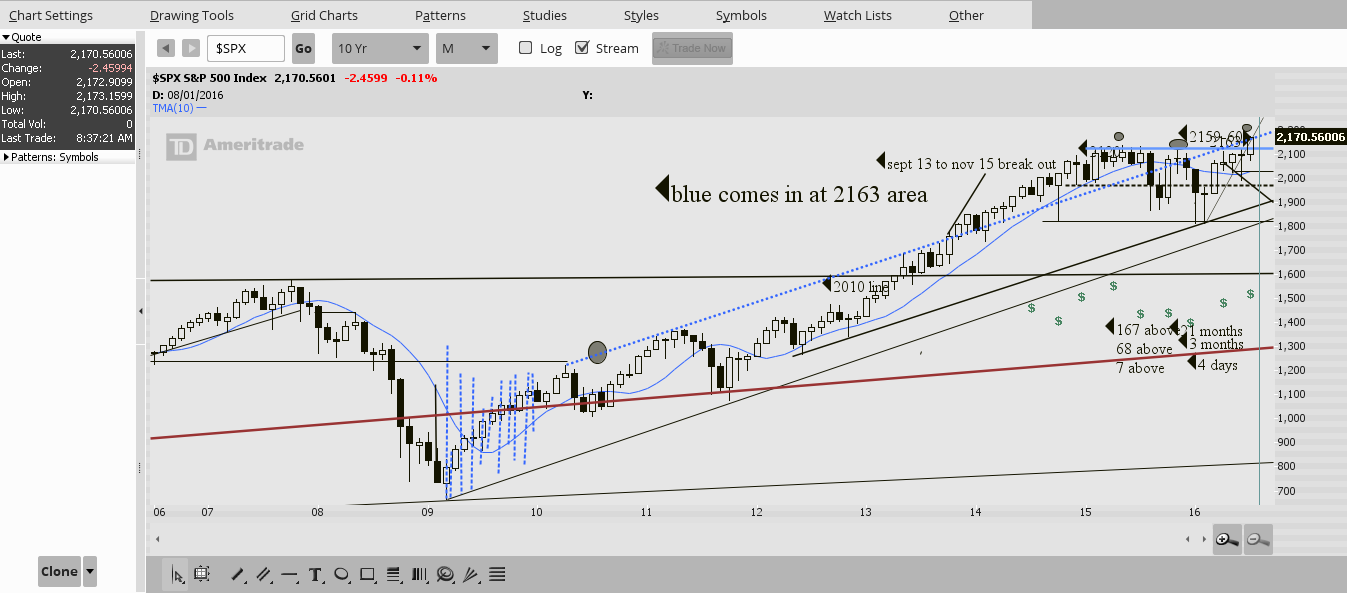Select the fan lines tool
The image size is (1347, 593).
471,574
